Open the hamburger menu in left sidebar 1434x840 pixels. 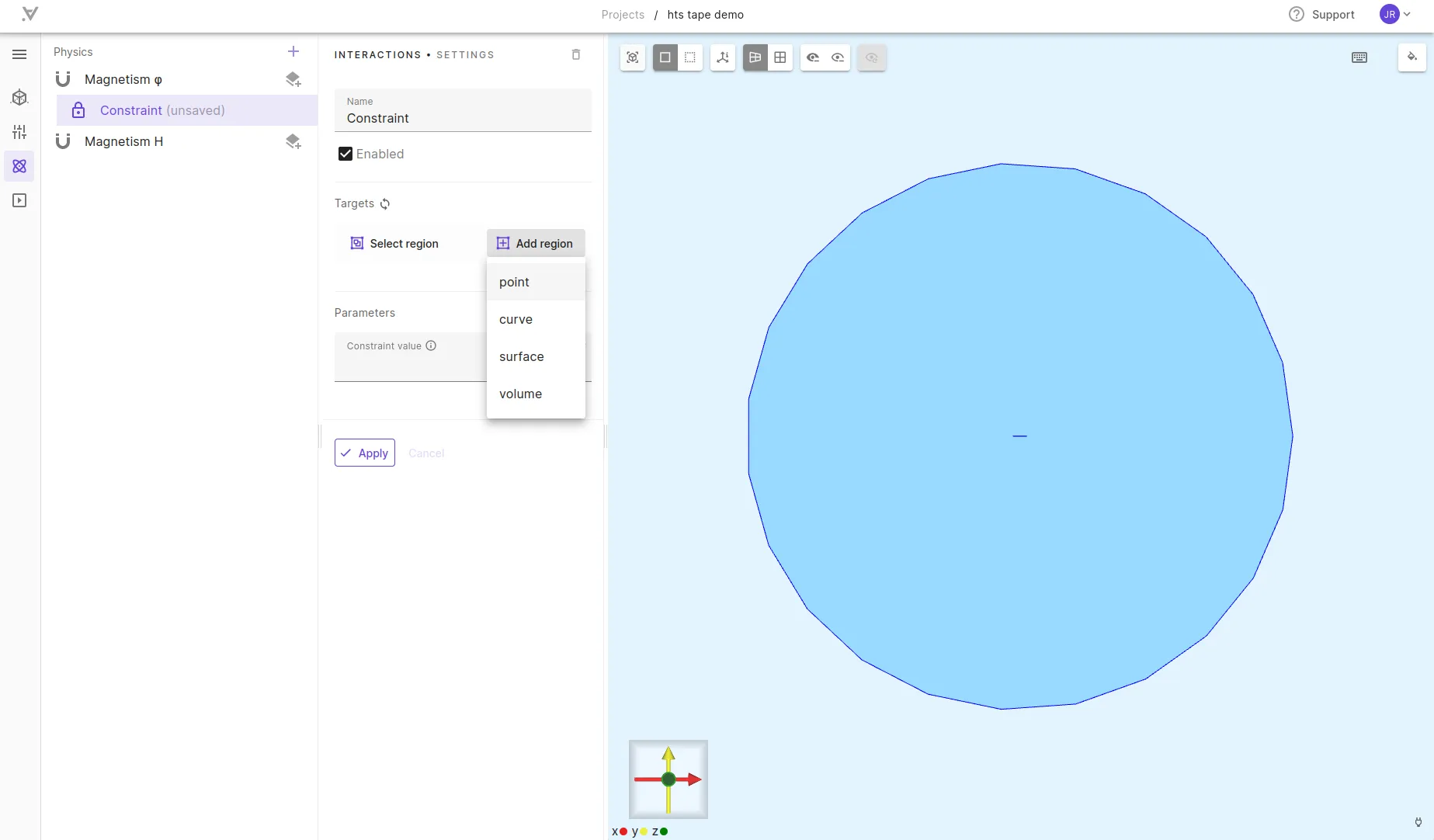point(19,54)
